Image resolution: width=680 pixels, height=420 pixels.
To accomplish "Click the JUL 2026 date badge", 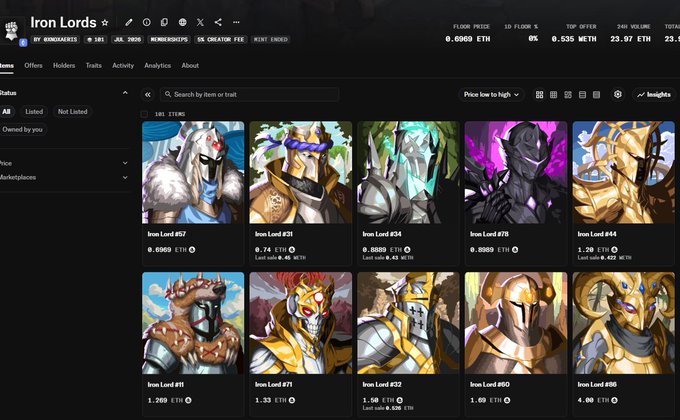I will pos(127,39).
